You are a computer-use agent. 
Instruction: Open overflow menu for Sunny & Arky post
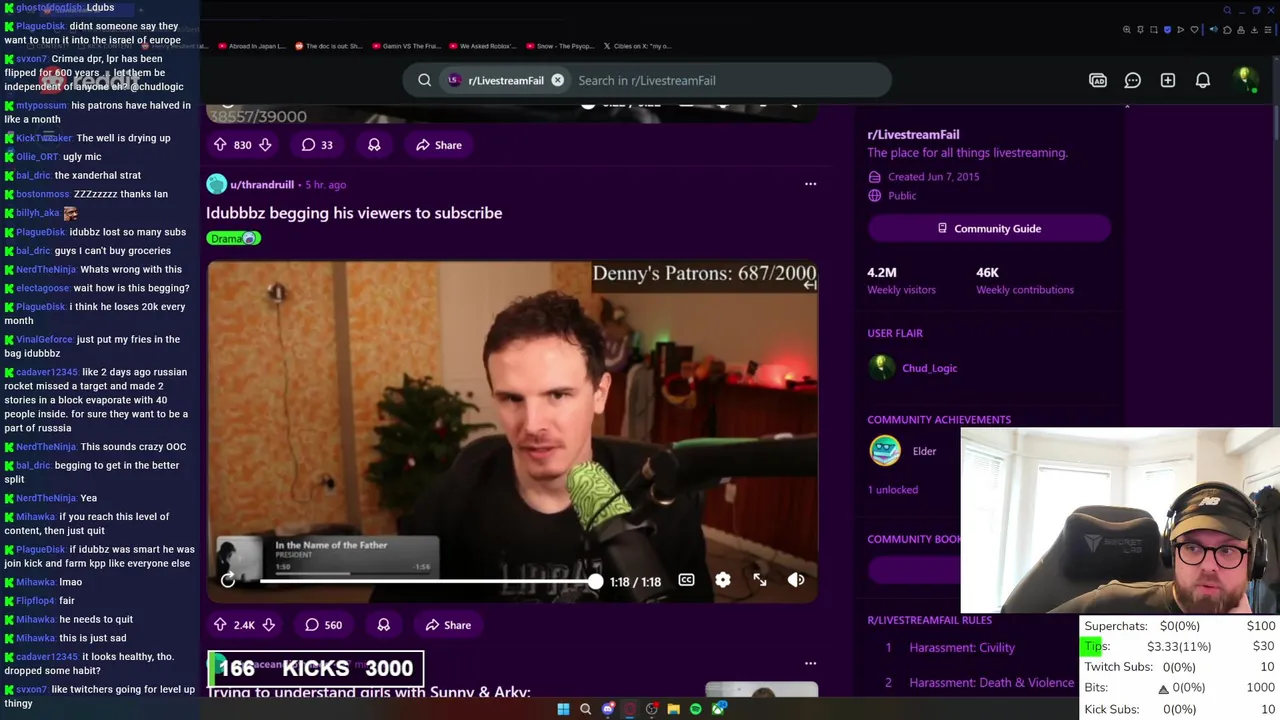coord(810,663)
